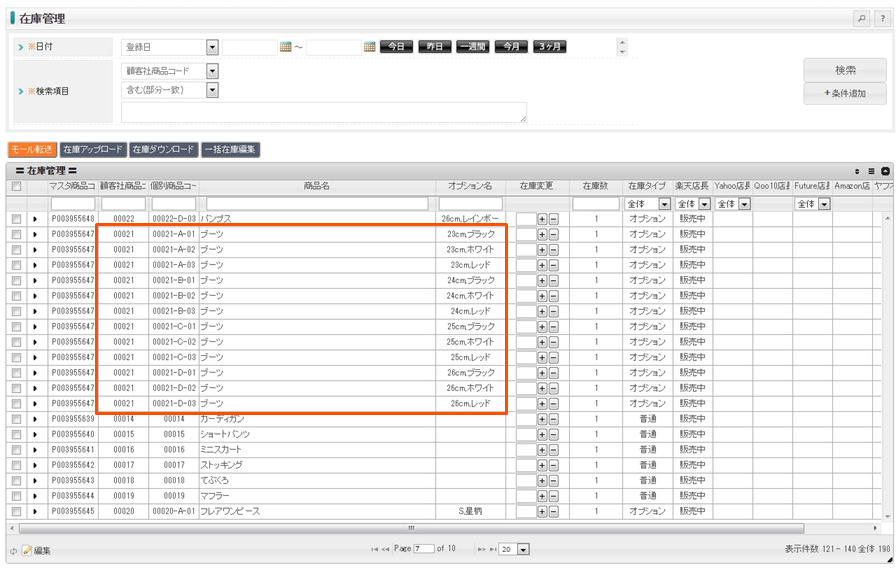Click the 在庫アップロード tab button
Viewport: 896px width, 569px height.
pyautogui.click(x=93, y=149)
